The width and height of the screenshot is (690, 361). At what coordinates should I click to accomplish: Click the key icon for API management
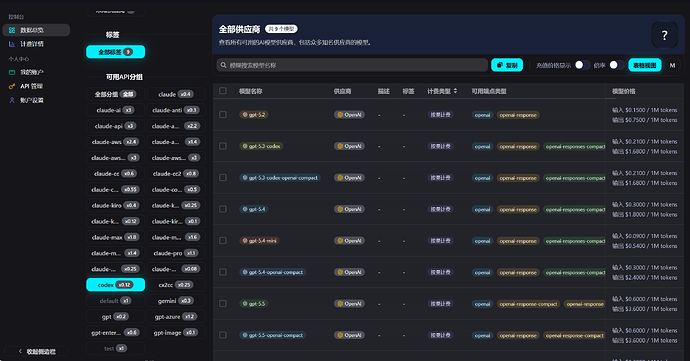12,86
